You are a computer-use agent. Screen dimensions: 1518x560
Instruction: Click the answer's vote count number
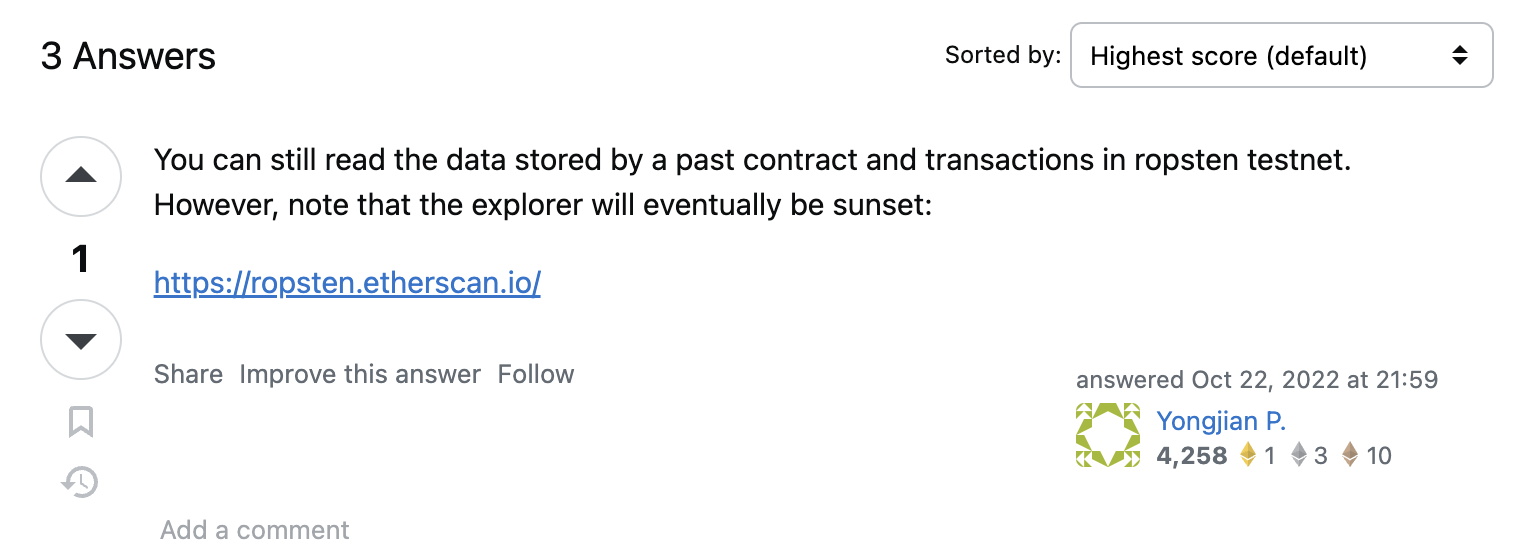[x=80, y=259]
